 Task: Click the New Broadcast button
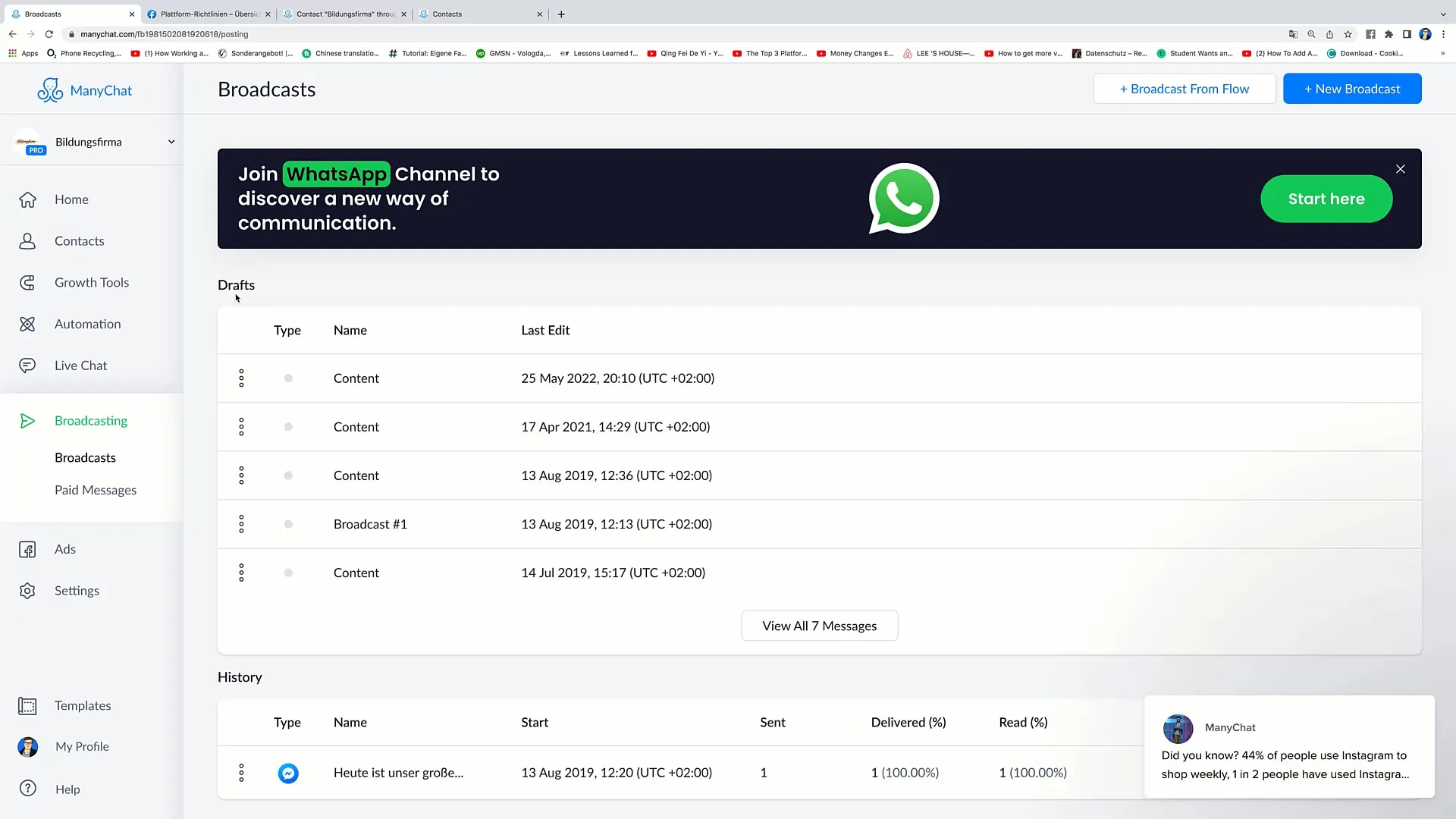[1352, 88]
